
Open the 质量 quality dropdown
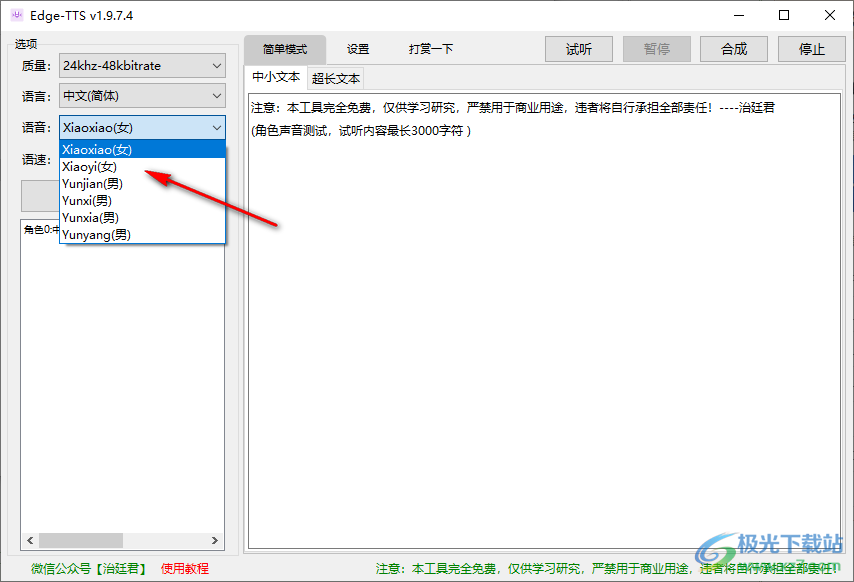(142, 66)
